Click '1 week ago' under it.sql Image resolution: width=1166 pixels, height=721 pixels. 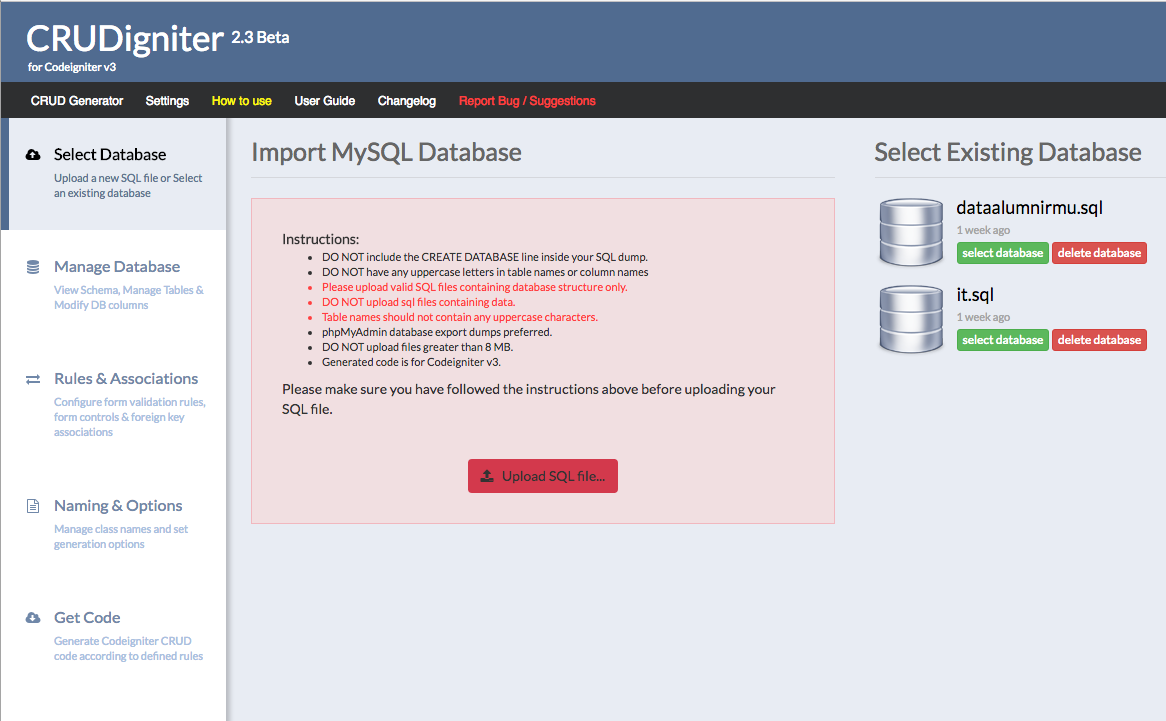[983, 317]
